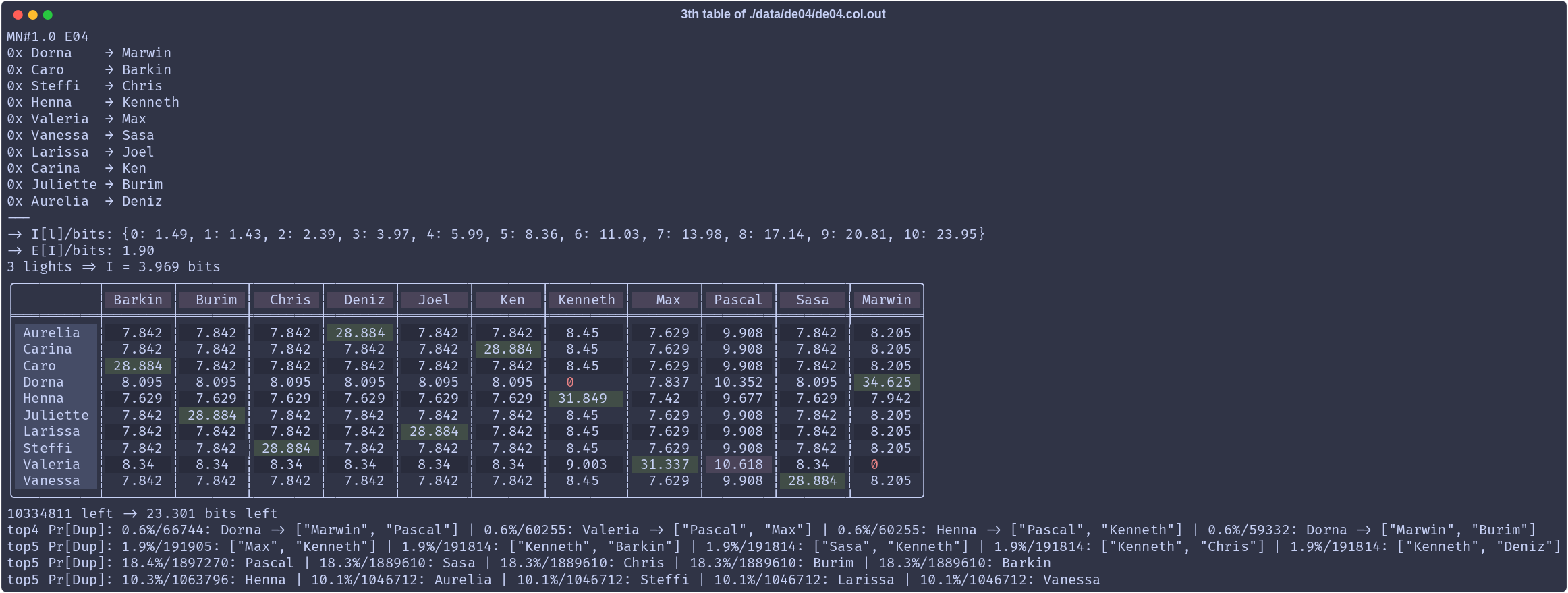Image resolution: width=1568 pixels, height=593 pixels.
Task: Select the 'Larissa' row label in table
Action: click(x=51, y=431)
